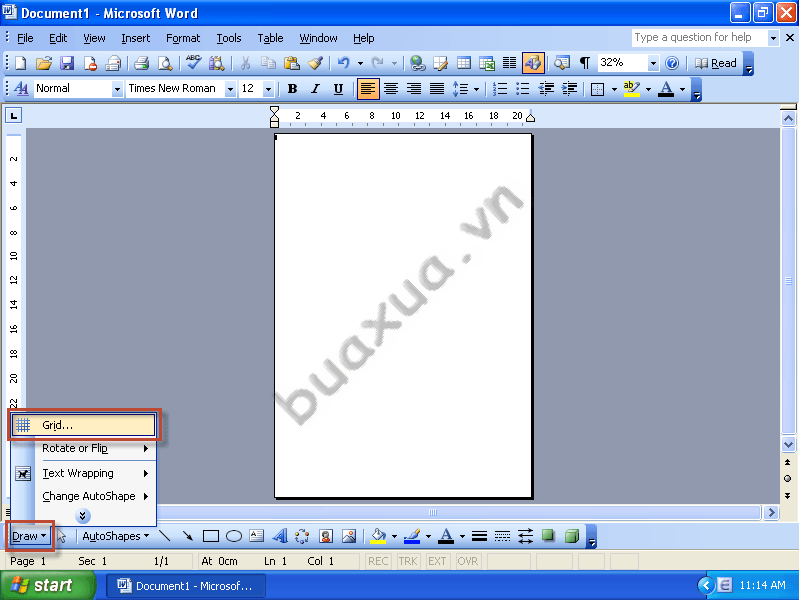
Task: Toggle the Drawing toolbar button
Action: pos(533,63)
